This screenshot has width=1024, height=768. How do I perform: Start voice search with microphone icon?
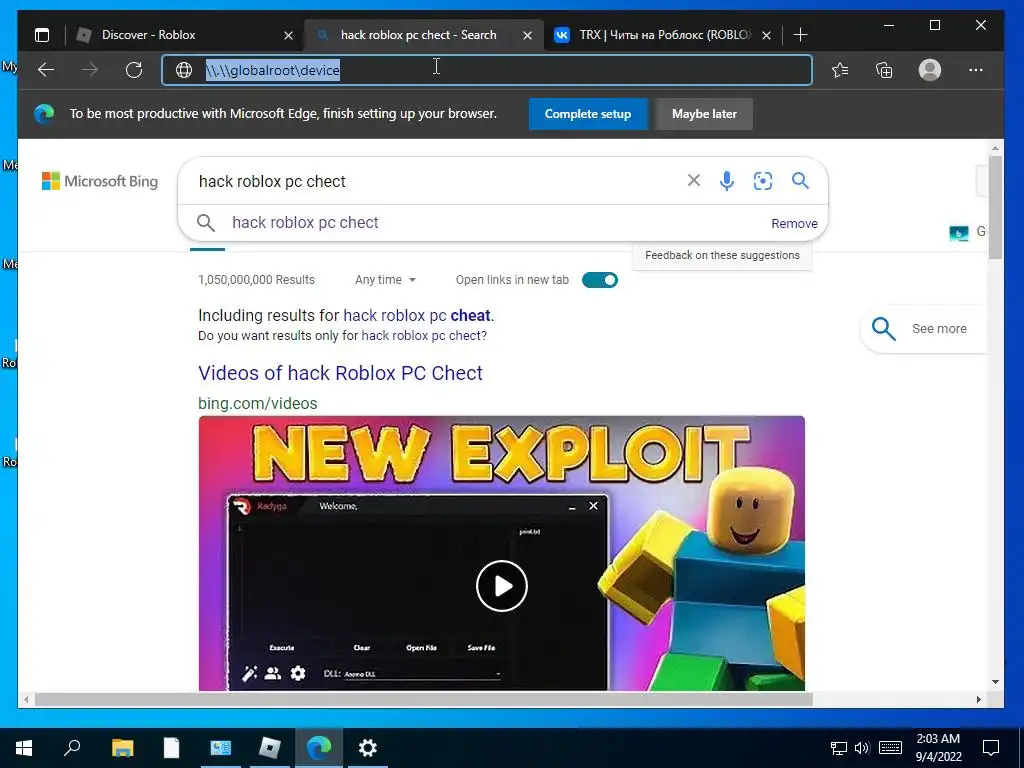[727, 180]
